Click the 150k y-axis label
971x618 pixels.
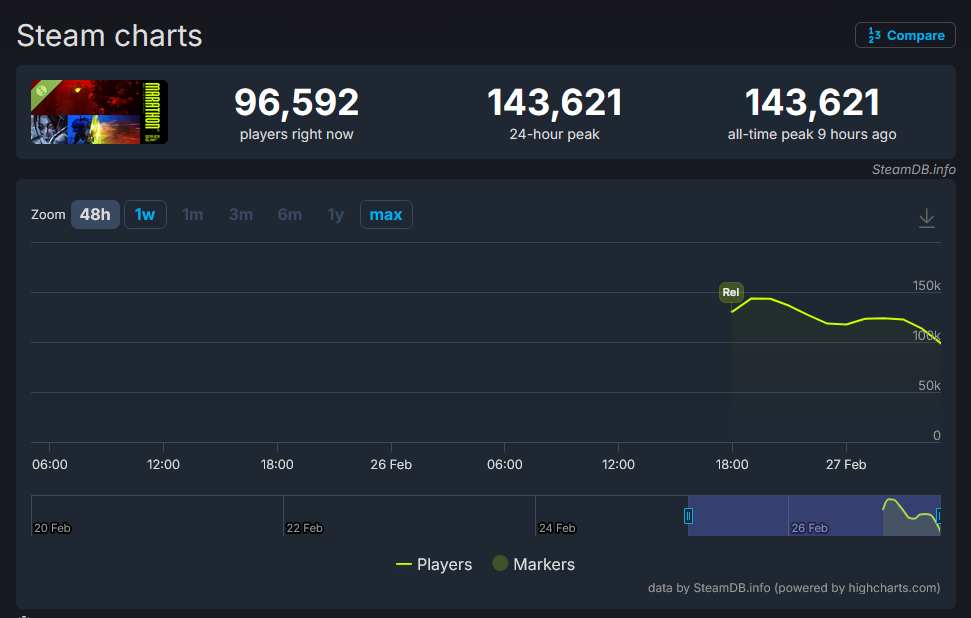tap(926, 285)
